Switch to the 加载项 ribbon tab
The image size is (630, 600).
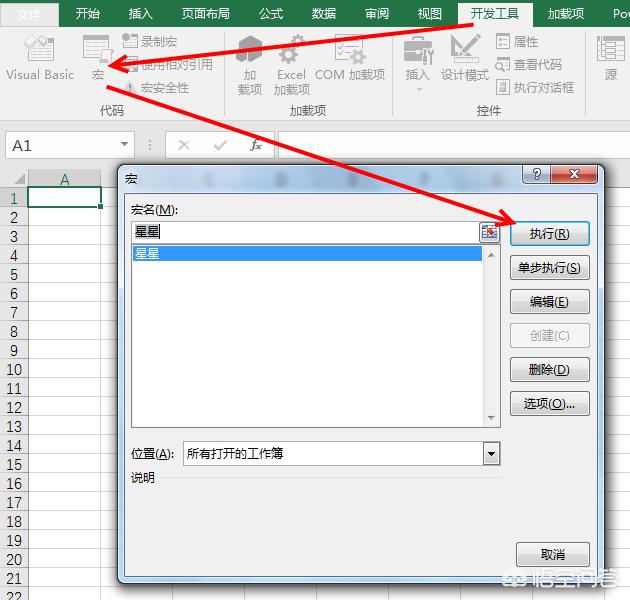tap(566, 14)
